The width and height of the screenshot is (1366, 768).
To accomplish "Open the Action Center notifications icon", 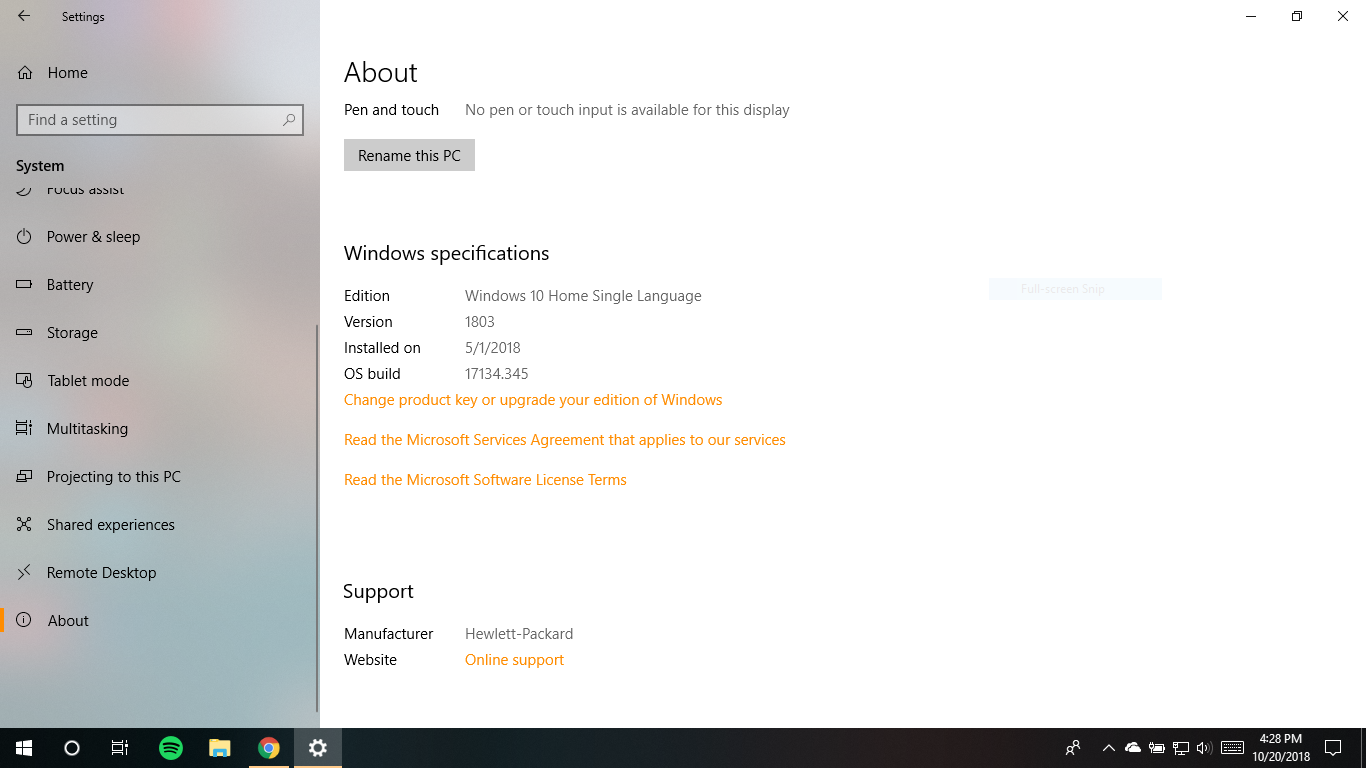I will tap(1332, 748).
